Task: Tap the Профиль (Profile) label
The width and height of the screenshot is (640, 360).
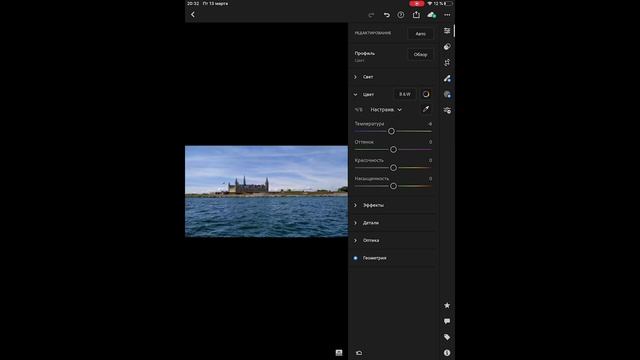Action: point(364,53)
